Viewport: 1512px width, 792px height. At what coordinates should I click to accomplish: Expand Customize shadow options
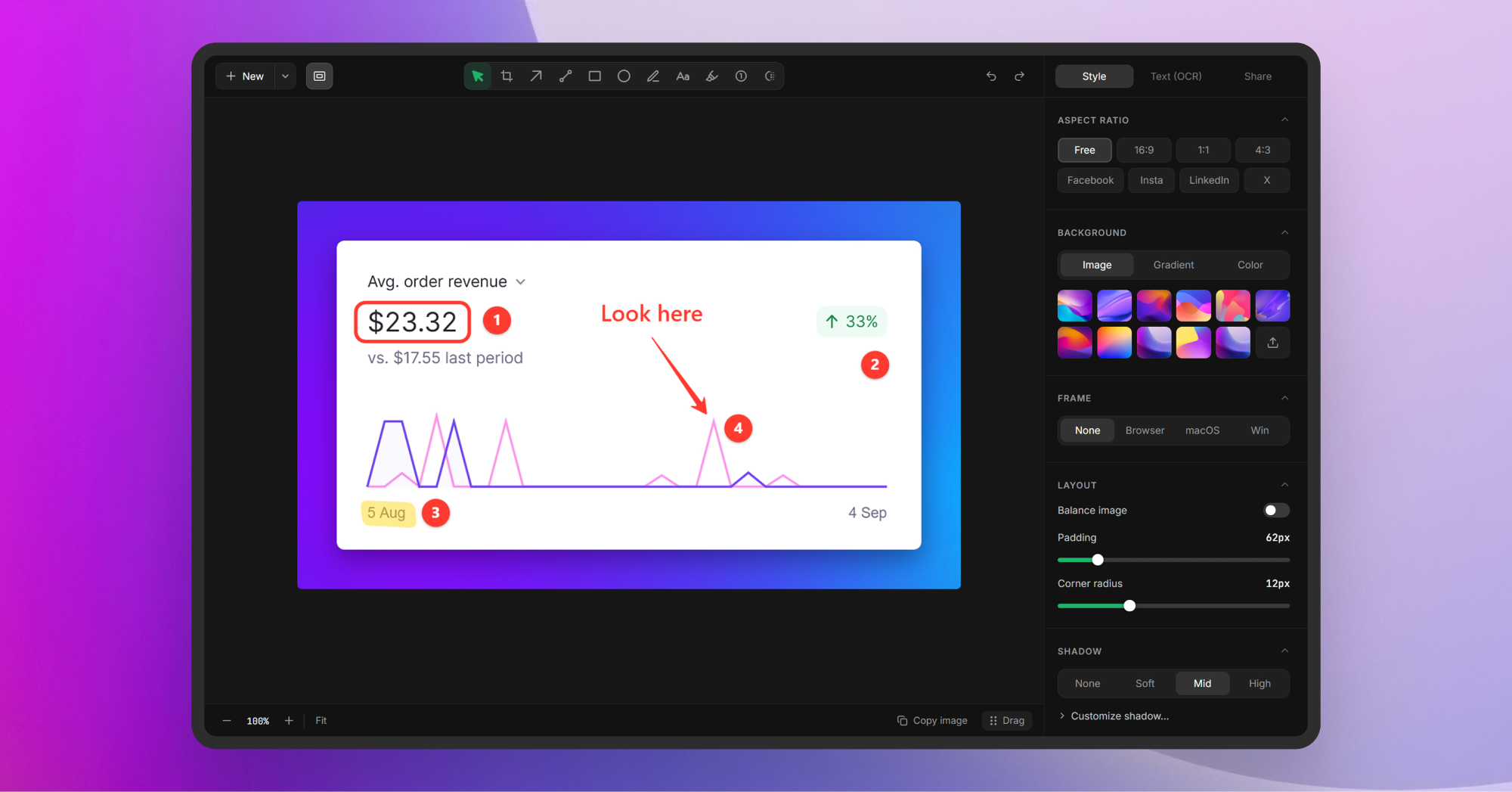[x=1114, y=716]
